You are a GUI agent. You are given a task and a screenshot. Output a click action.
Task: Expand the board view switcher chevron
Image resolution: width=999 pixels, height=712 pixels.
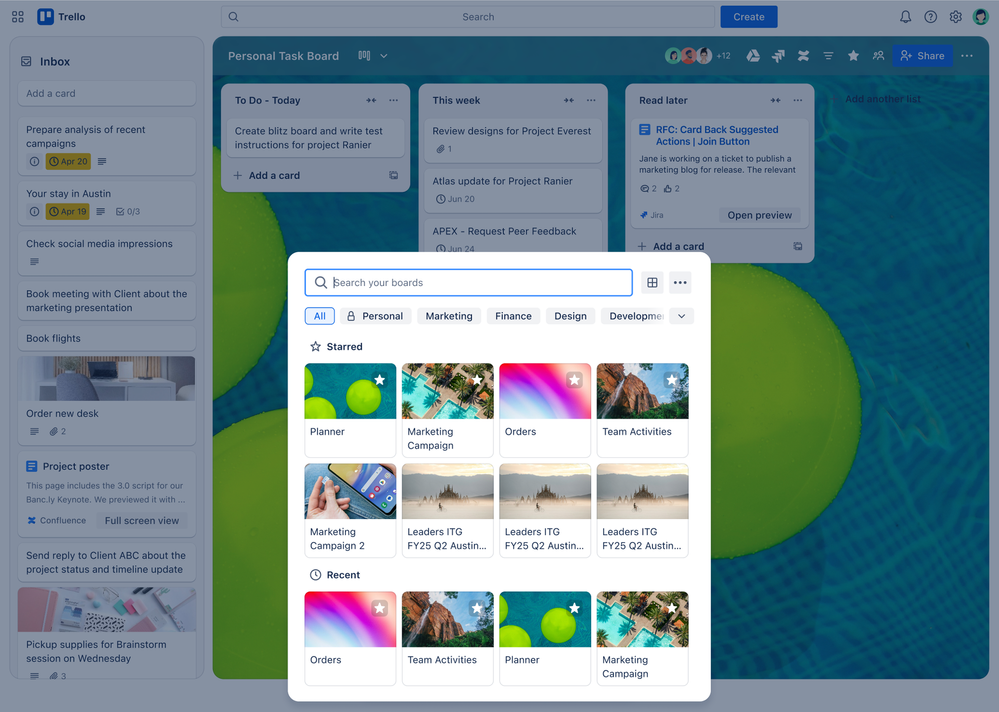[x=384, y=56]
